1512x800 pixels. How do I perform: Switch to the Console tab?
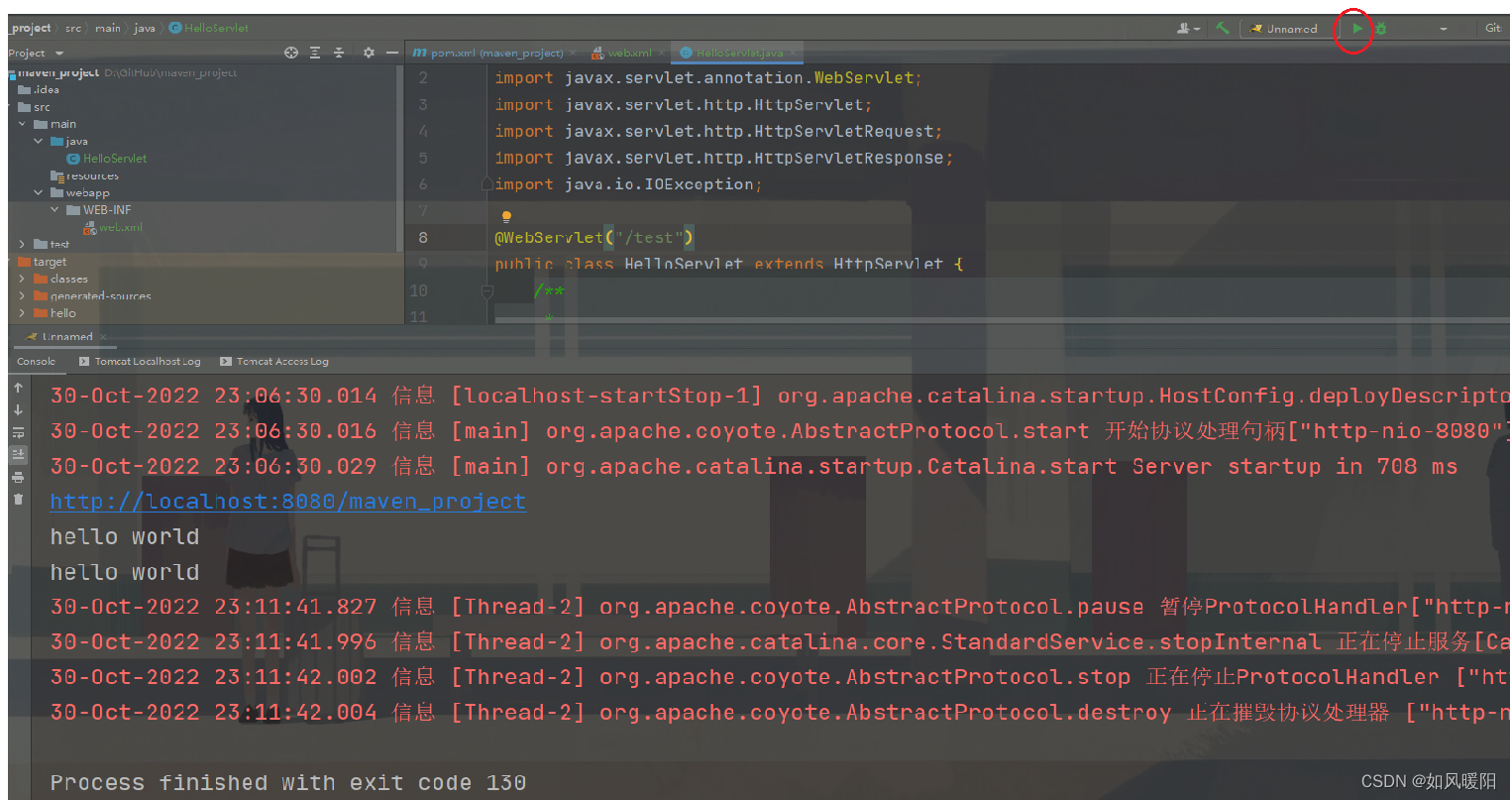(37, 362)
